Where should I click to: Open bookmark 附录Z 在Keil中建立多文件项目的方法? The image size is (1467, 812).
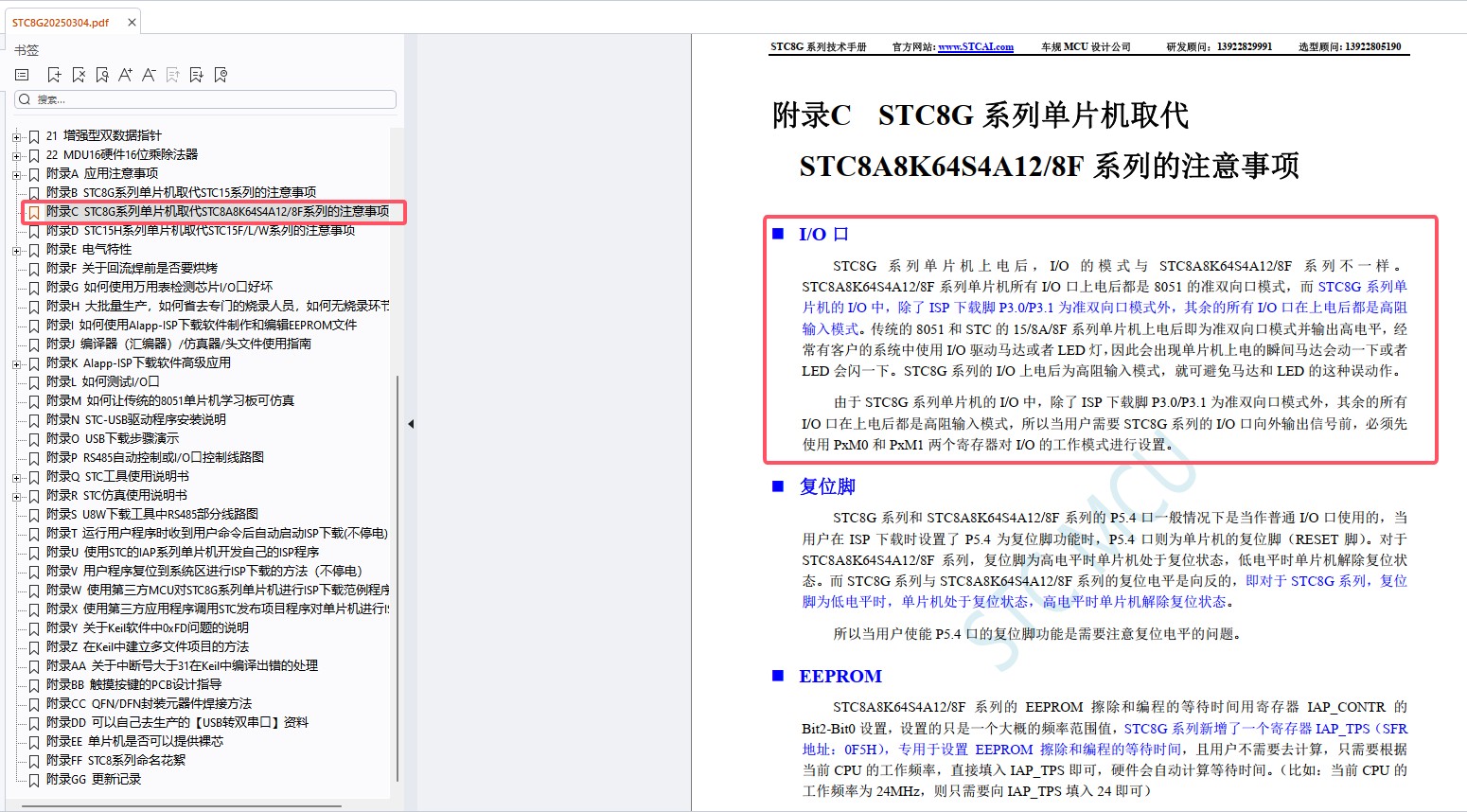point(147,647)
